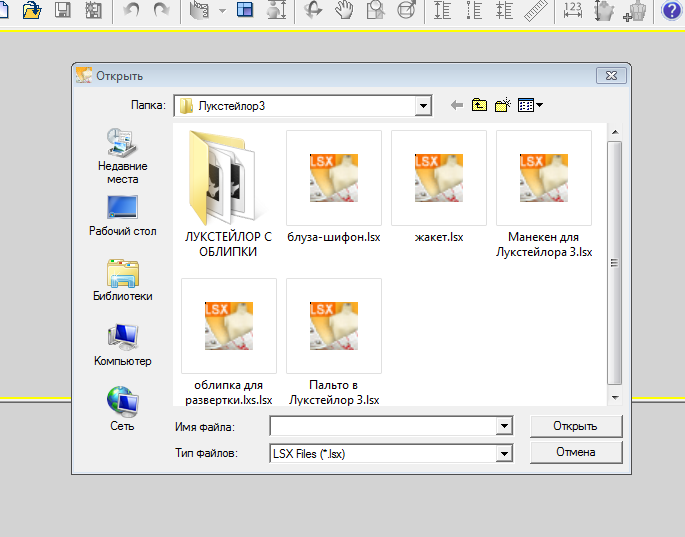Image resolution: width=685 pixels, height=537 pixels.
Task: Go to Сеть location
Action: [122, 409]
